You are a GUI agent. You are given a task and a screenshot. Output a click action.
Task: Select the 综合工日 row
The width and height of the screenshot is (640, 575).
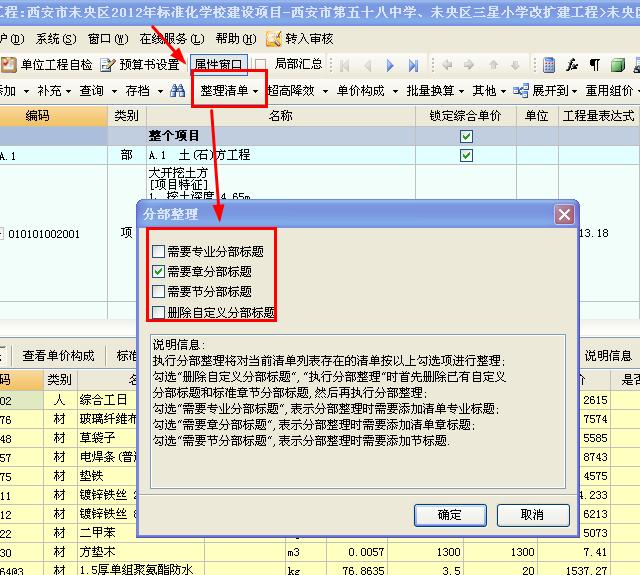(103, 400)
